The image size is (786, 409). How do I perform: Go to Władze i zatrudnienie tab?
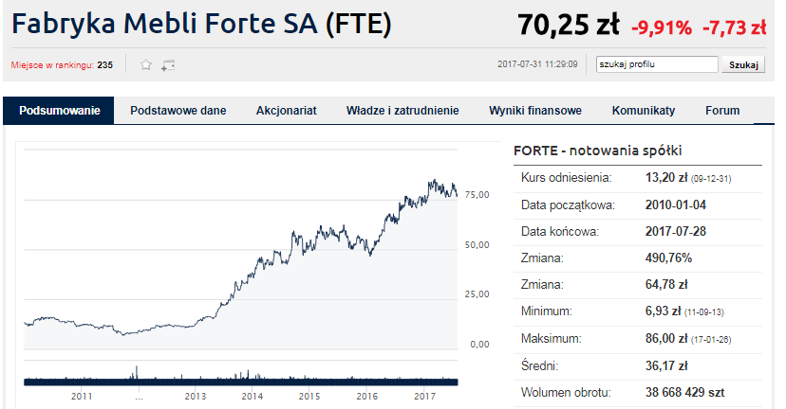(402, 110)
